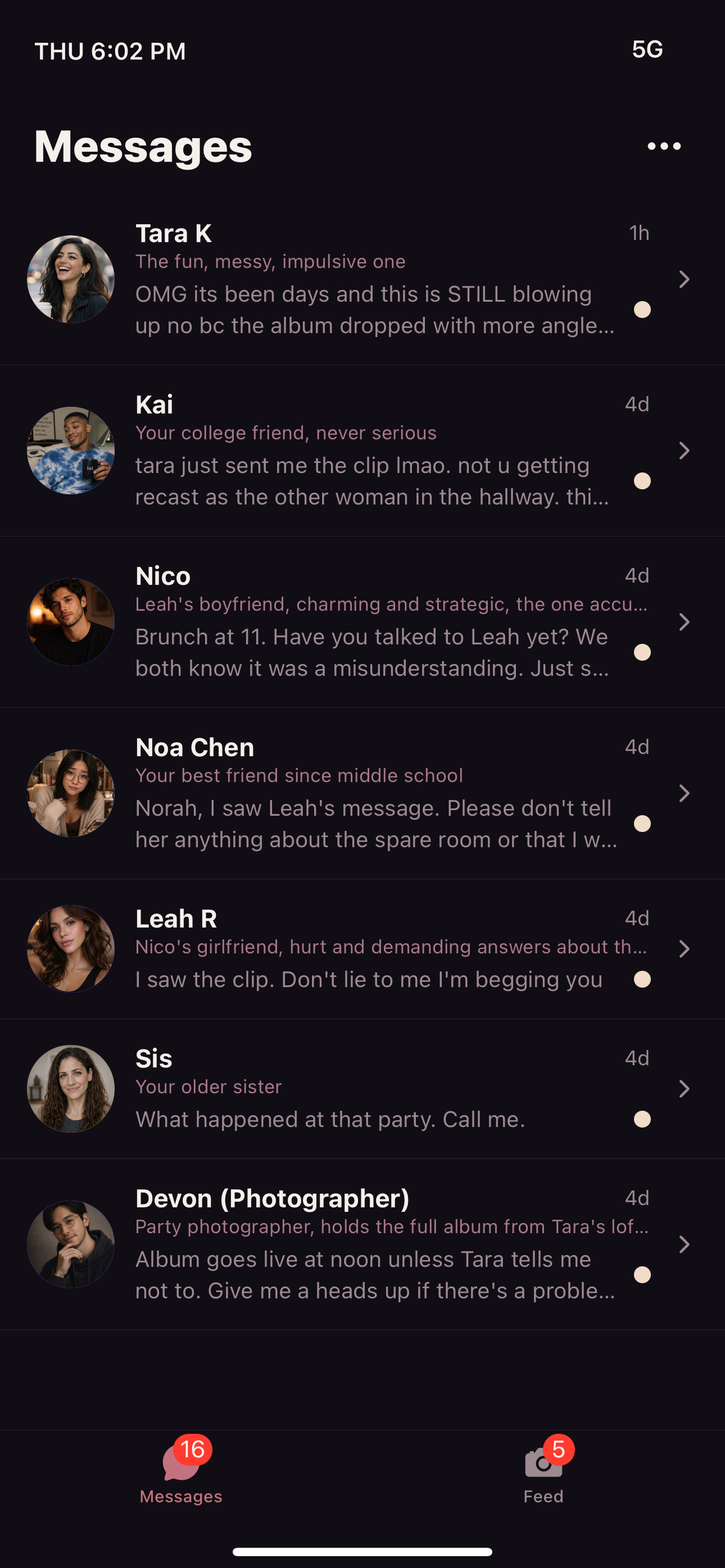725x1568 pixels.
Task: Tap Sis's profile picture
Action: coord(71,1089)
